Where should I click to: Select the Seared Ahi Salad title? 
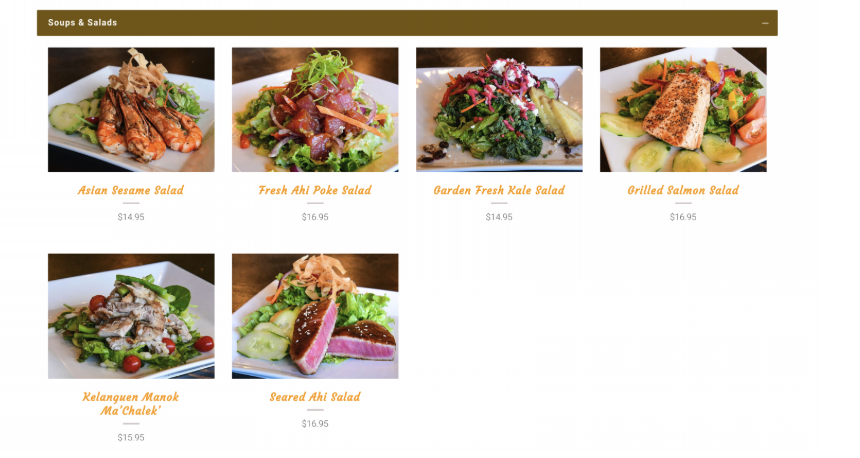click(315, 397)
